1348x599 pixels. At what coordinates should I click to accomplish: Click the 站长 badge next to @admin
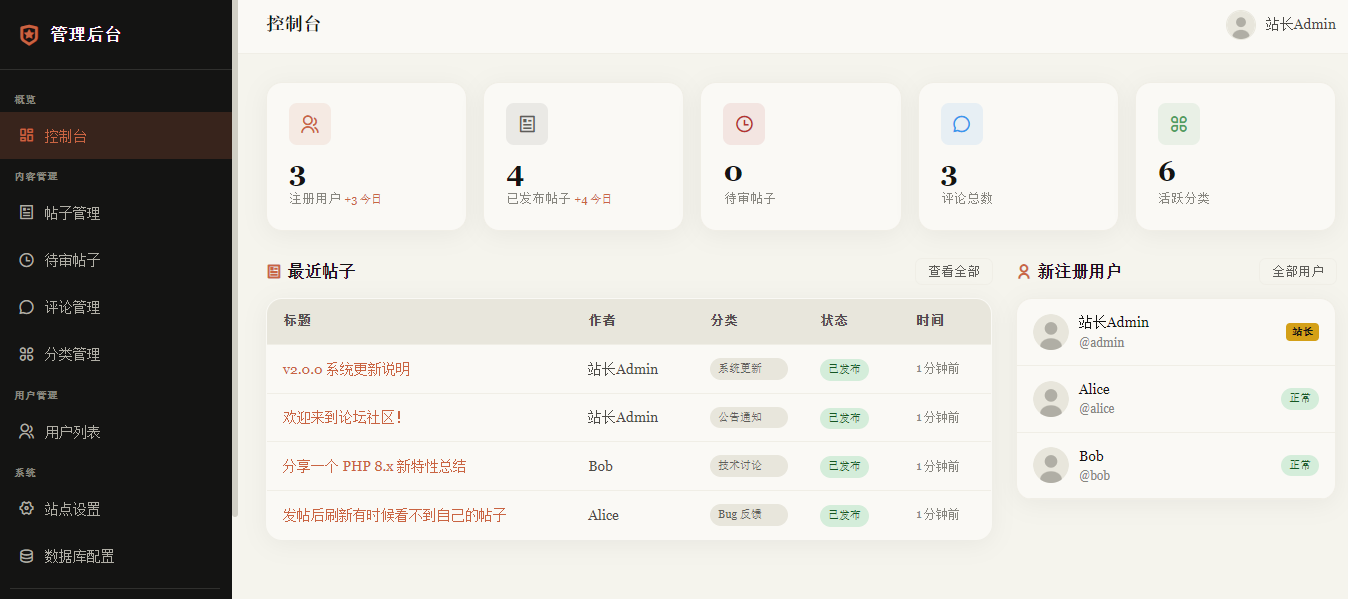1302,332
